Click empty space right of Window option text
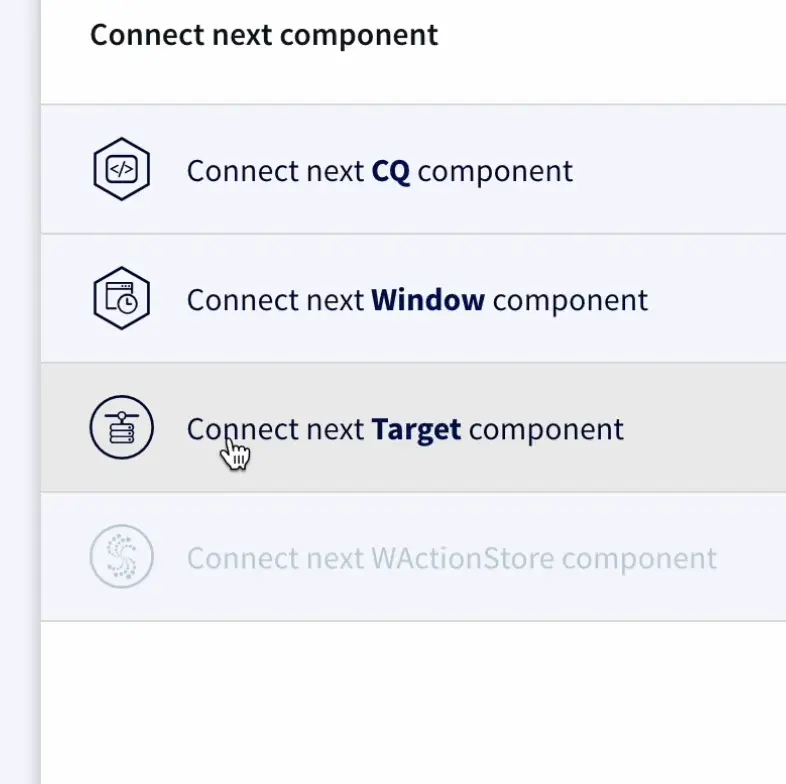Image resolution: width=786 pixels, height=784 pixels. tap(720, 300)
